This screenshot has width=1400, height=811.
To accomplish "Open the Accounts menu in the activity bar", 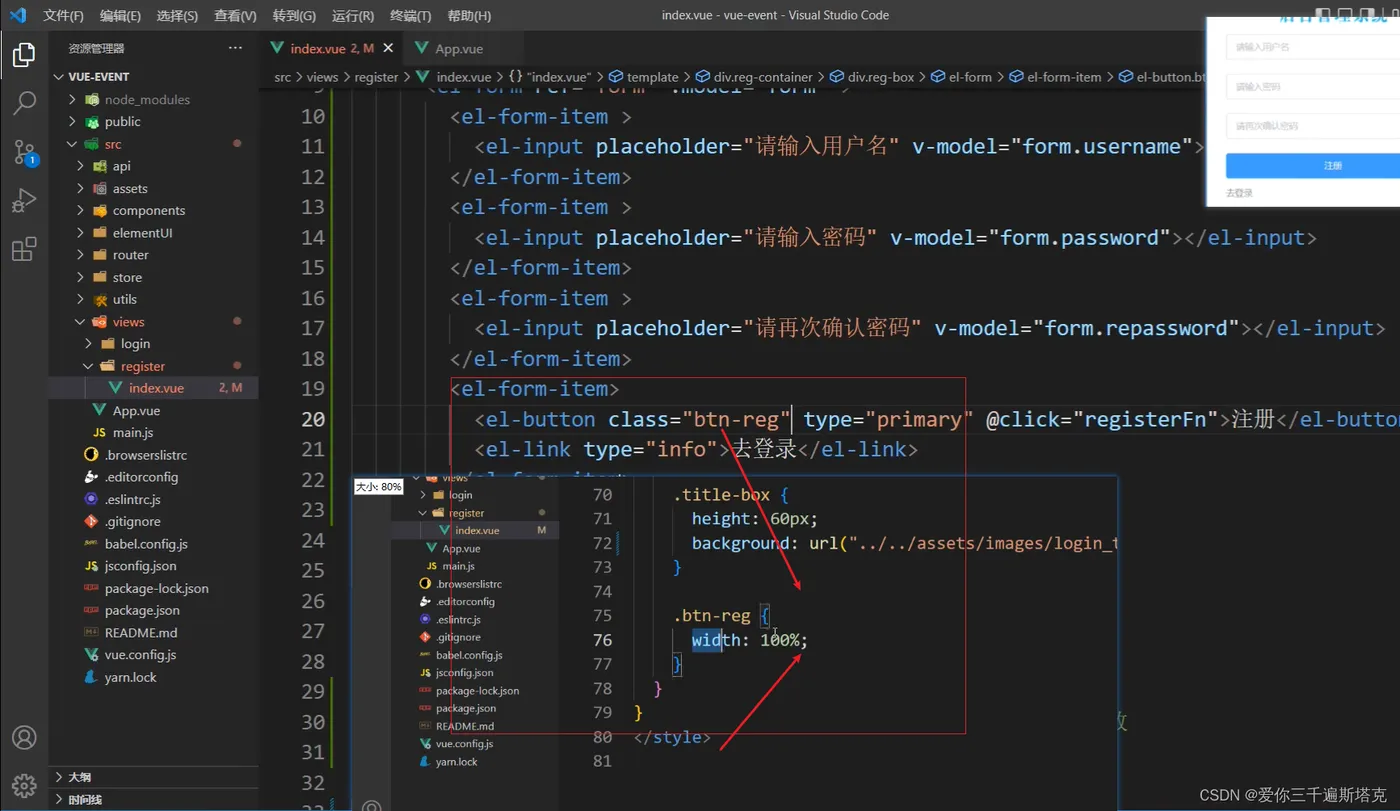I will (24, 738).
